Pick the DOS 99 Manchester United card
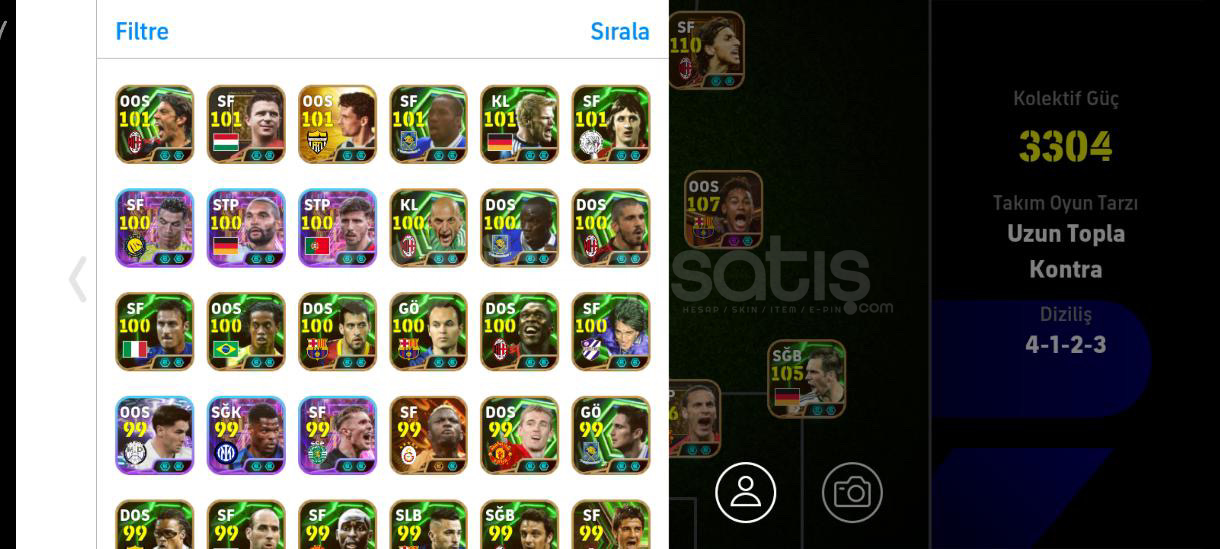1220x549 pixels. (519, 436)
